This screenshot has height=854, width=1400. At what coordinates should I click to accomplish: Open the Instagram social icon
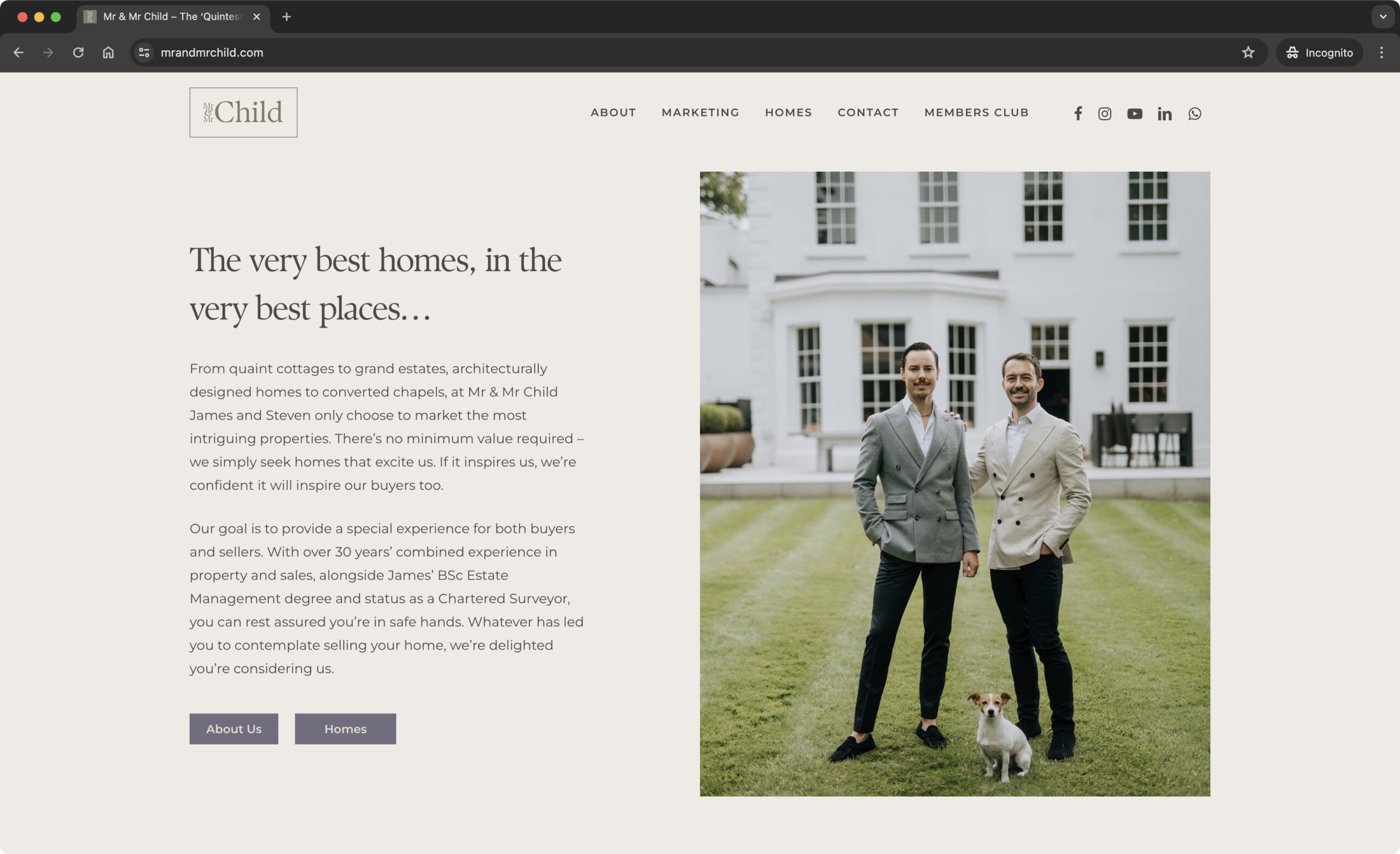coord(1105,114)
